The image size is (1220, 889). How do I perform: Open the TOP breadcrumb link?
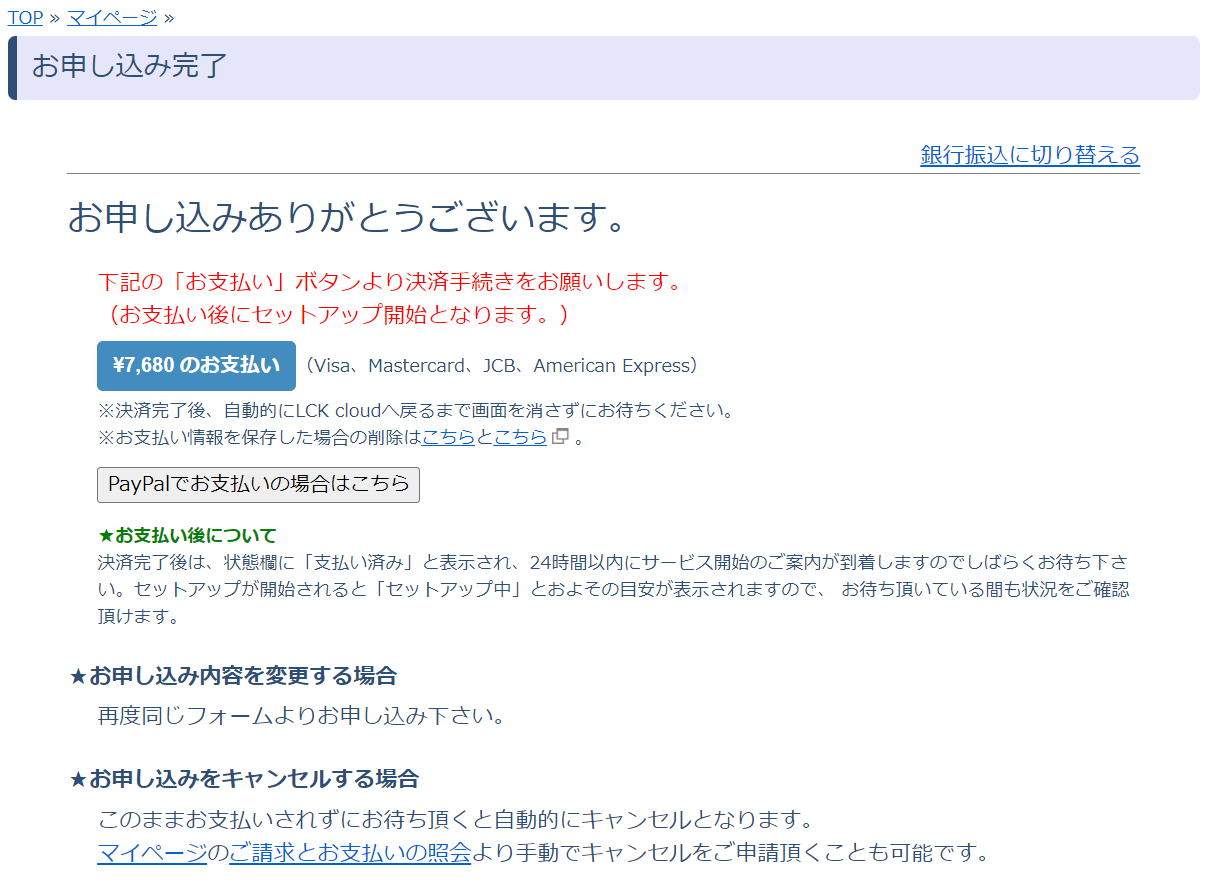coord(26,17)
